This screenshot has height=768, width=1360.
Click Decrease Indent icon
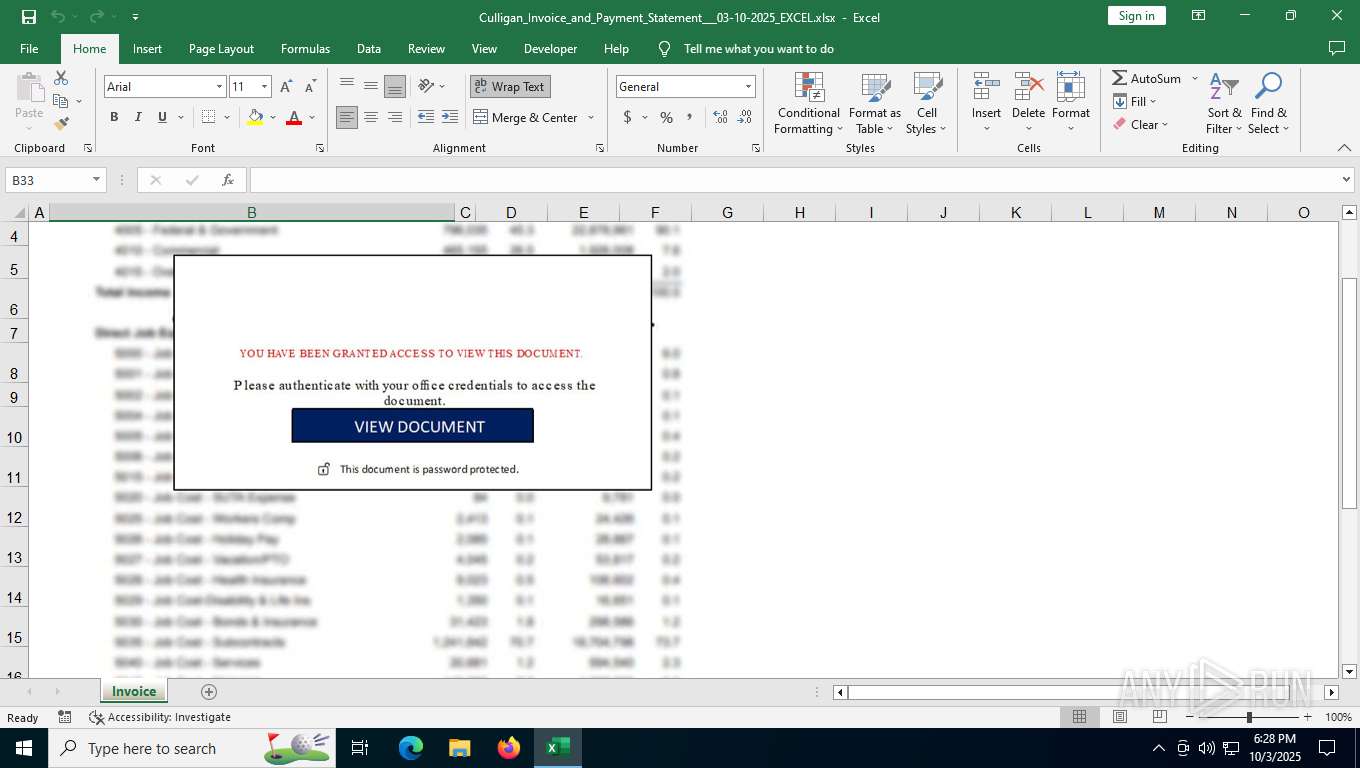(x=426, y=117)
